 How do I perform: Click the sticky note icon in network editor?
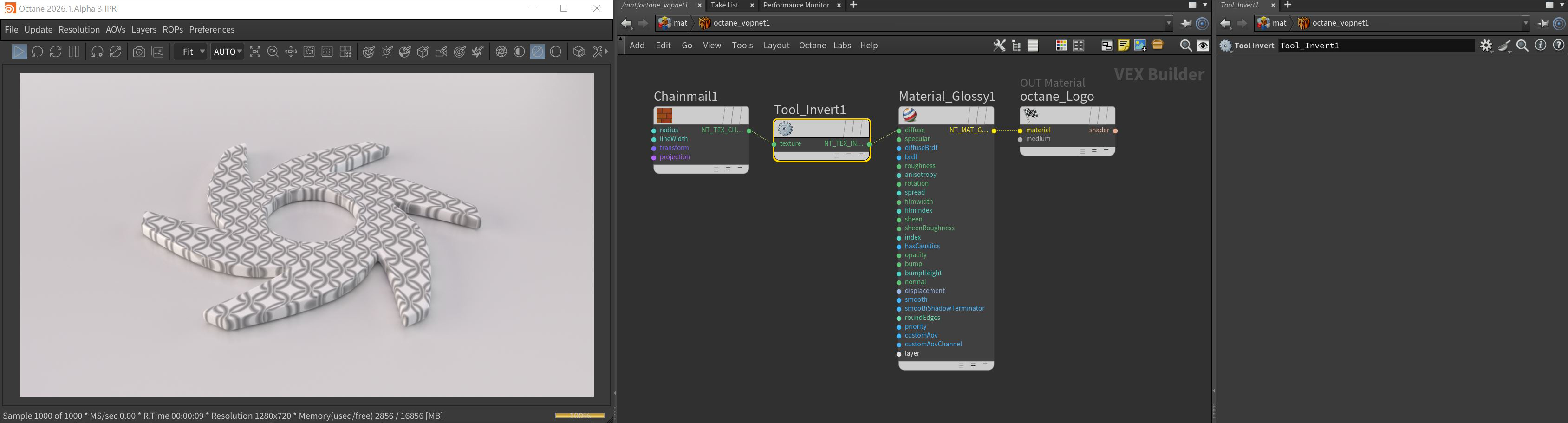click(1123, 46)
